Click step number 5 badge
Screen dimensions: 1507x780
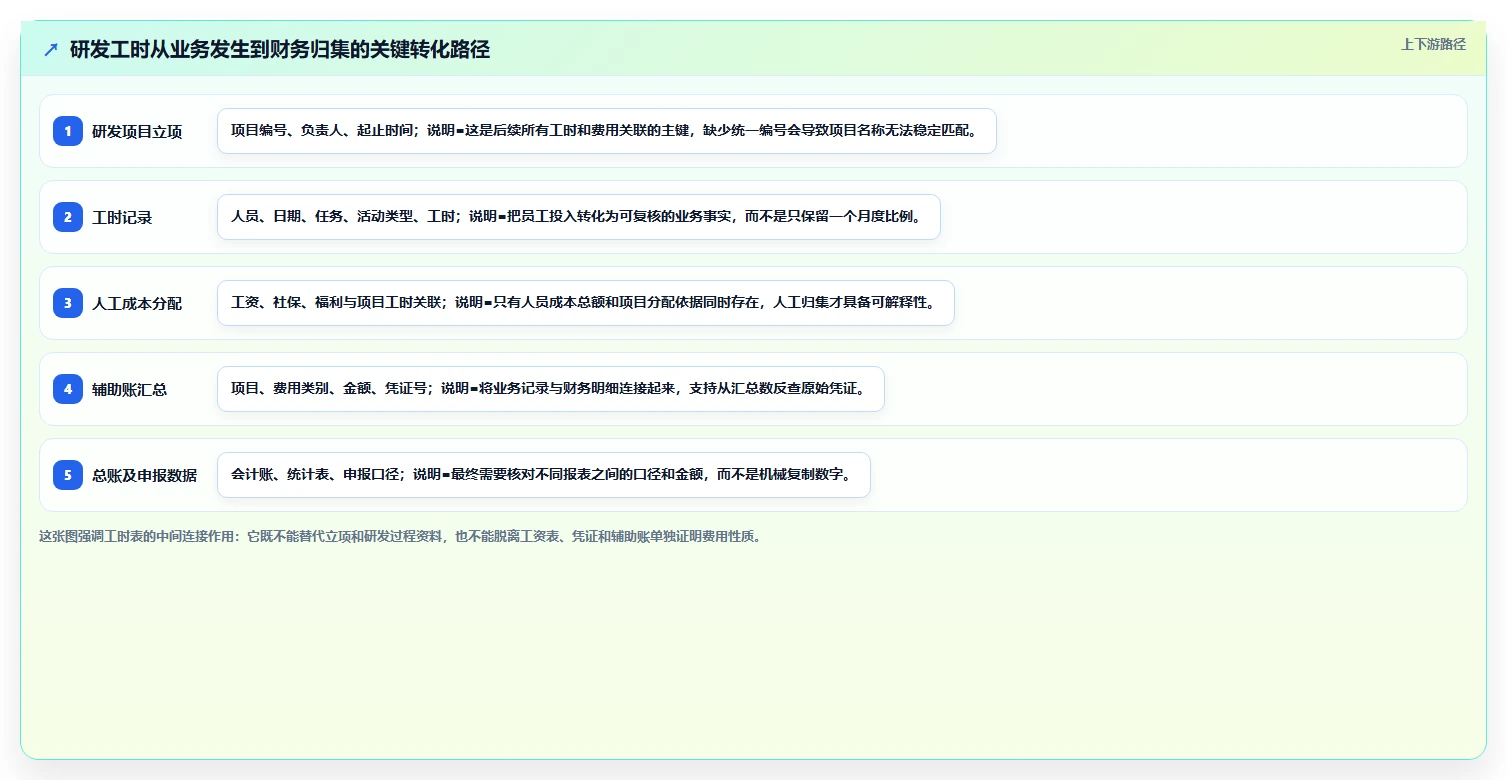pos(68,475)
